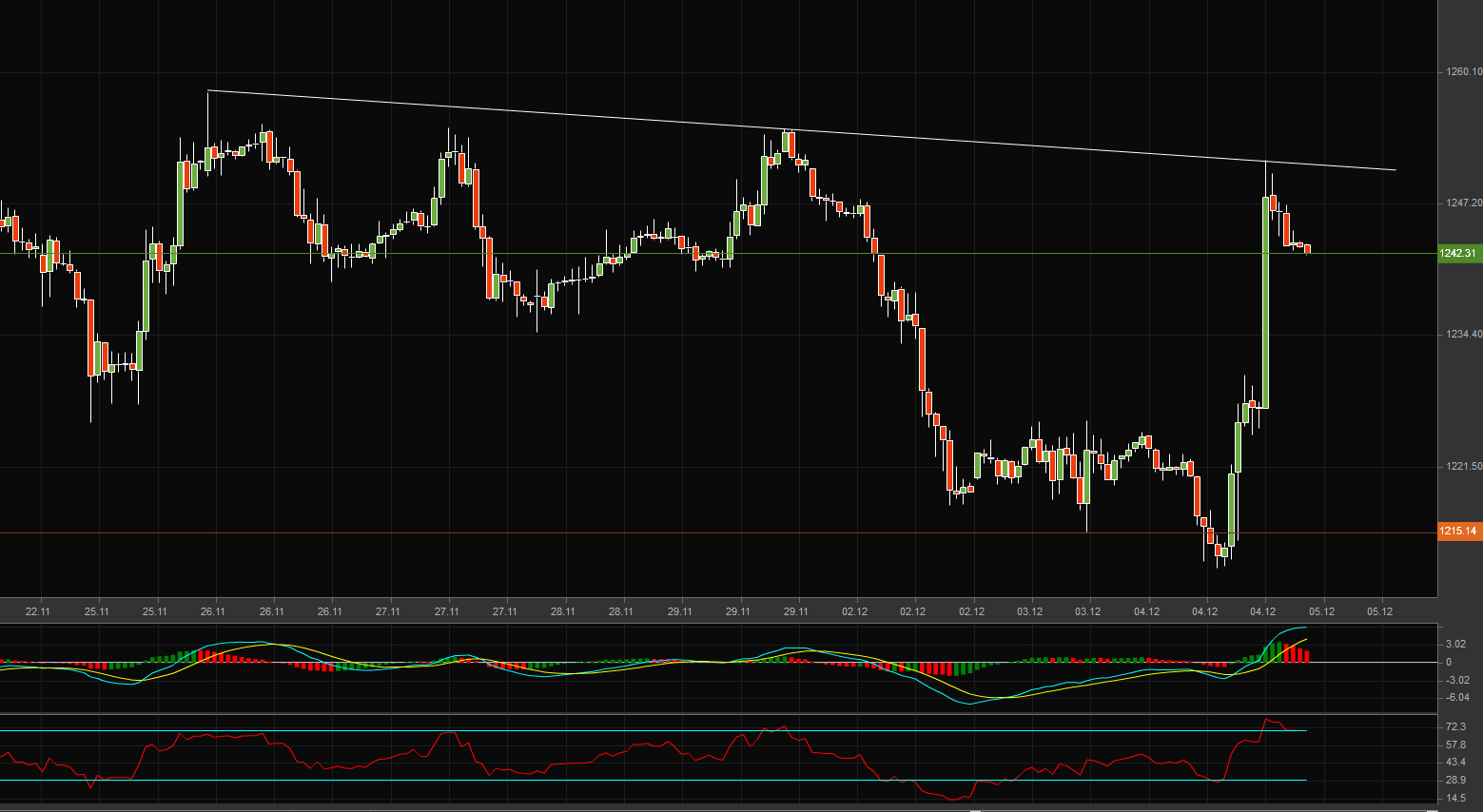Image resolution: width=1483 pixels, height=812 pixels.
Task: Click the 05.12 date label
Action: click(1320, 612)
